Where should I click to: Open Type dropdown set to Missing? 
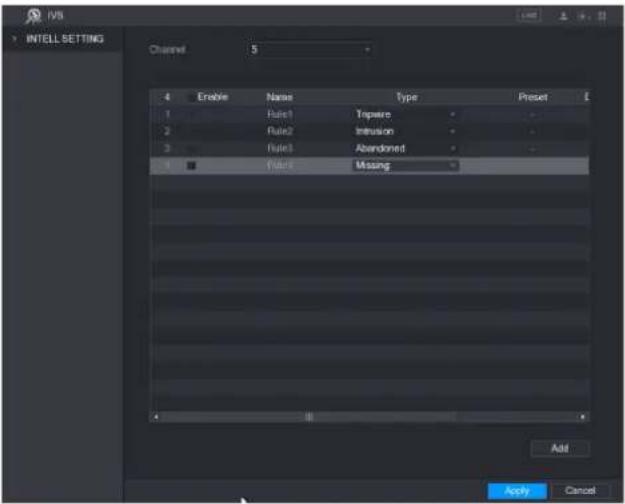tap(405, 165)
